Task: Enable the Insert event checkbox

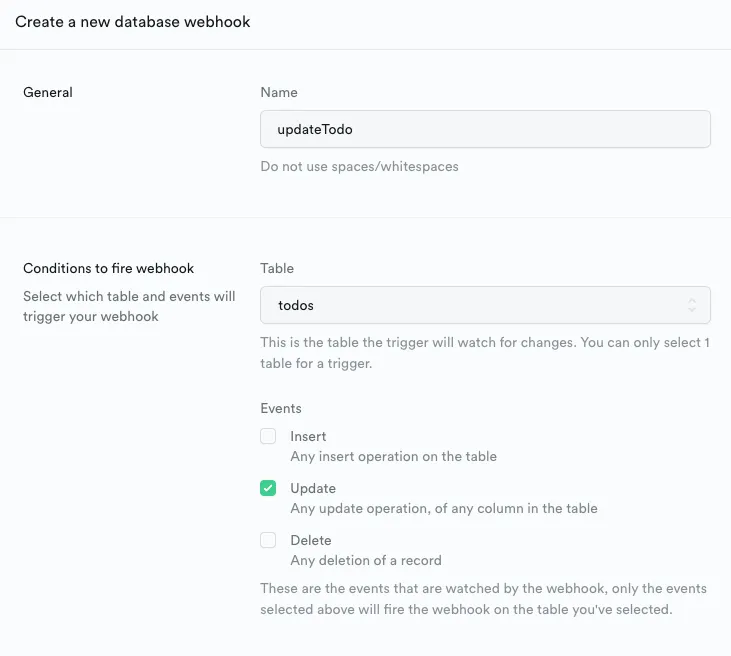Action: tap(268, 436)
